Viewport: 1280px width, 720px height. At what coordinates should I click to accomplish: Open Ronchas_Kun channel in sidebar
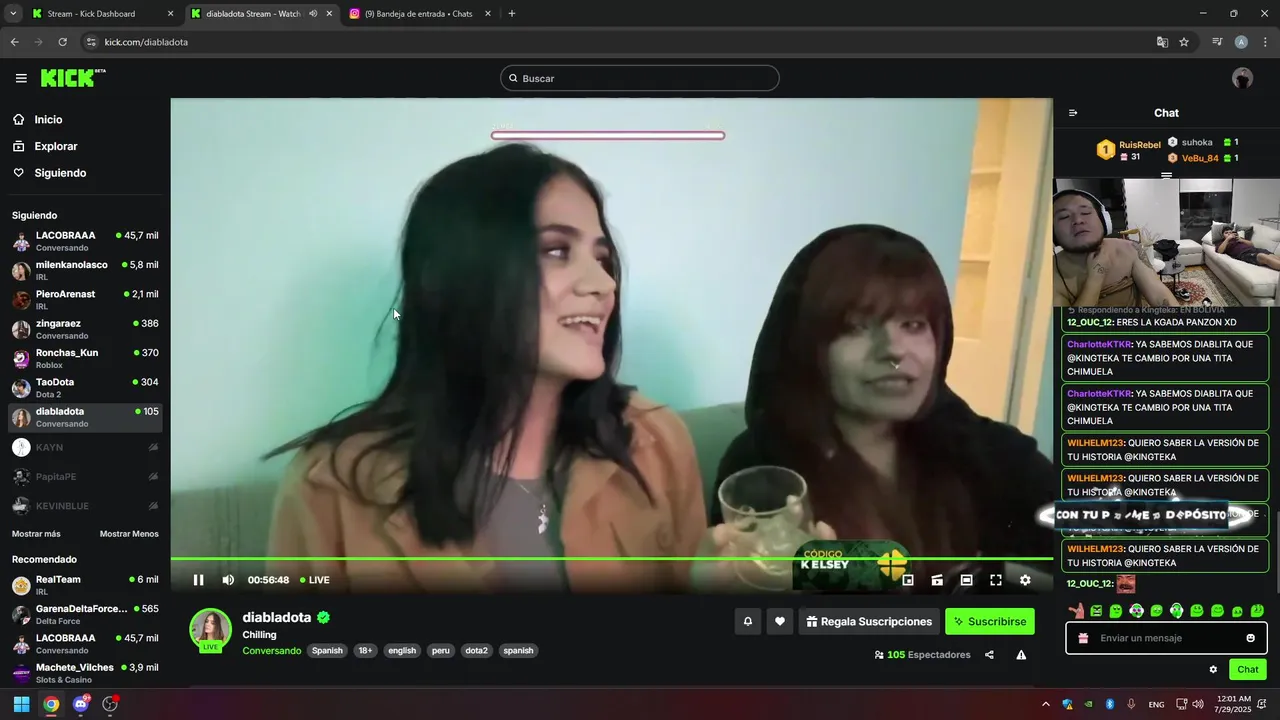click(x=85, y=358)
